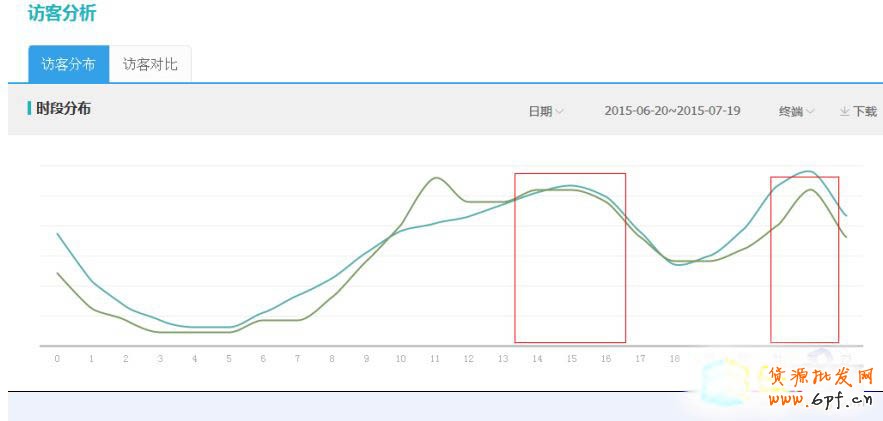Viewport: 883px width, 421px height.
Task: Click the download arrow icon
Action: (844, 111)
